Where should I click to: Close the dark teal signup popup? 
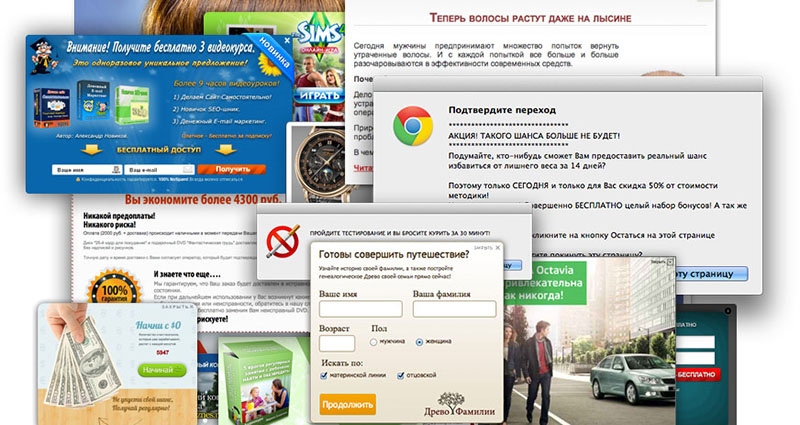pyautogui.click(x=728, y=311)
